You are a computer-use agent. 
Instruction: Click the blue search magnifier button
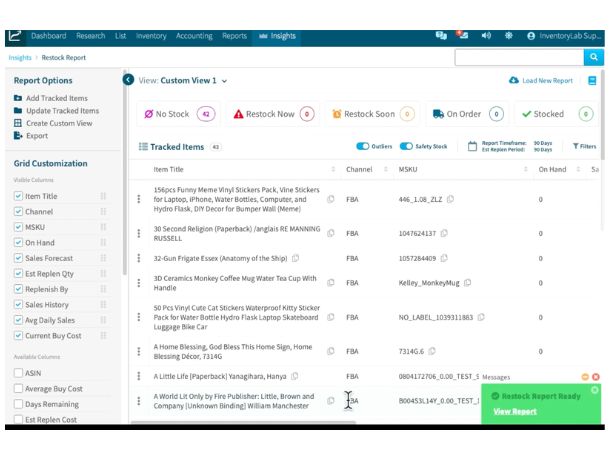594,57
